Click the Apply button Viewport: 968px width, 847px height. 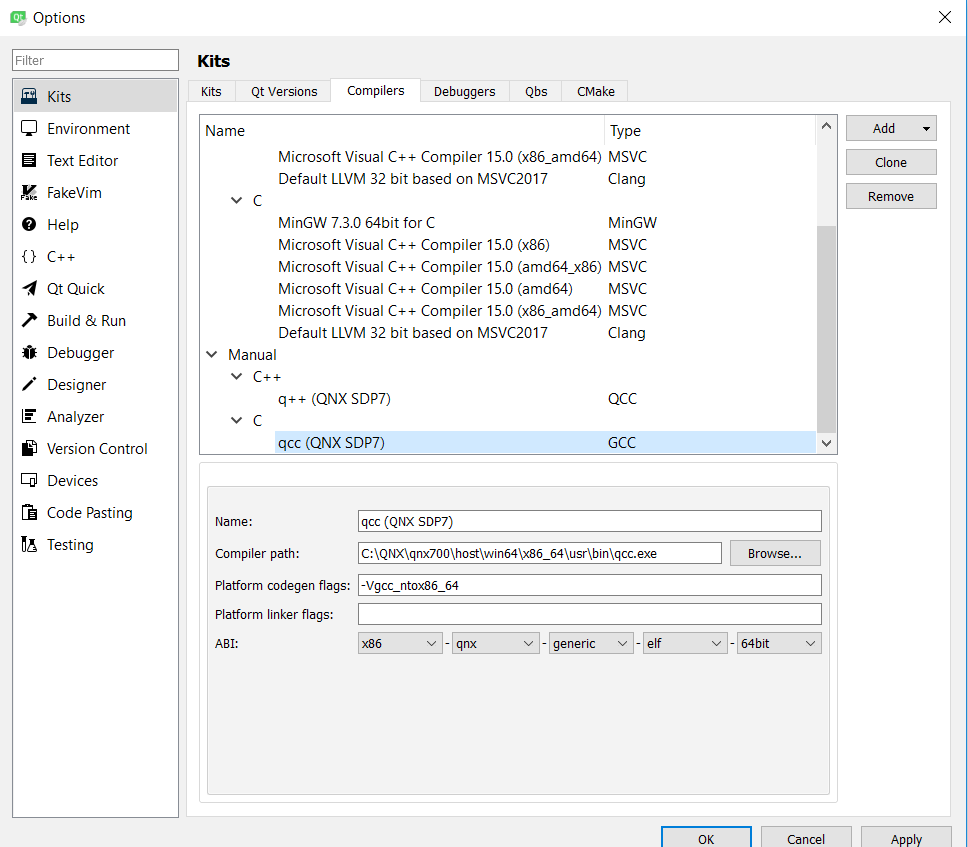(x=906, y=838)
